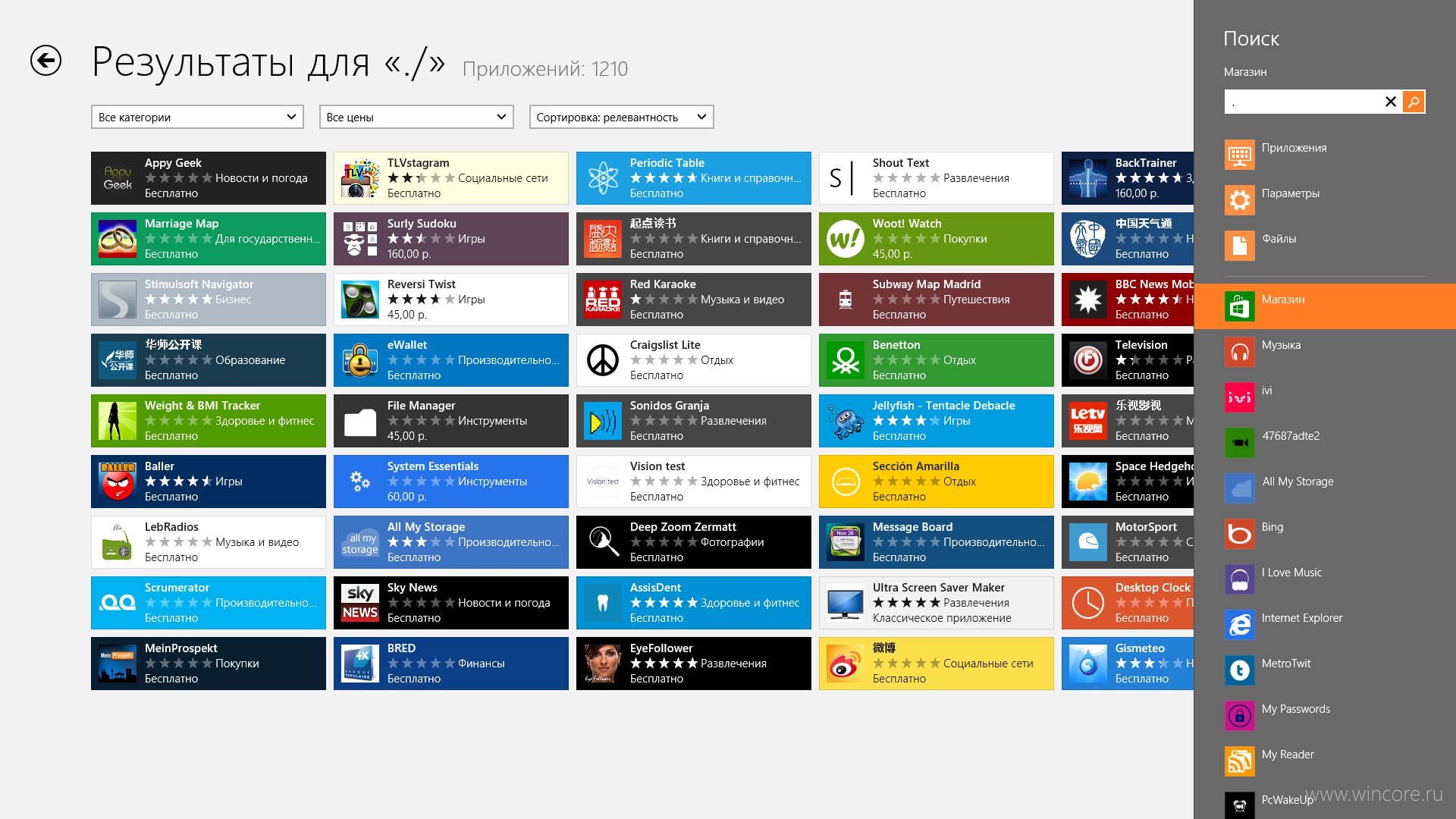Screen dimensions: 1456x819
Task: Open the BackTrainer app tile
Action: (x=1128, y=178)
